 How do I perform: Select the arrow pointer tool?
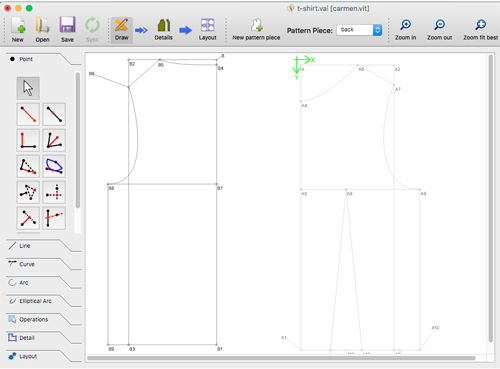28,88
